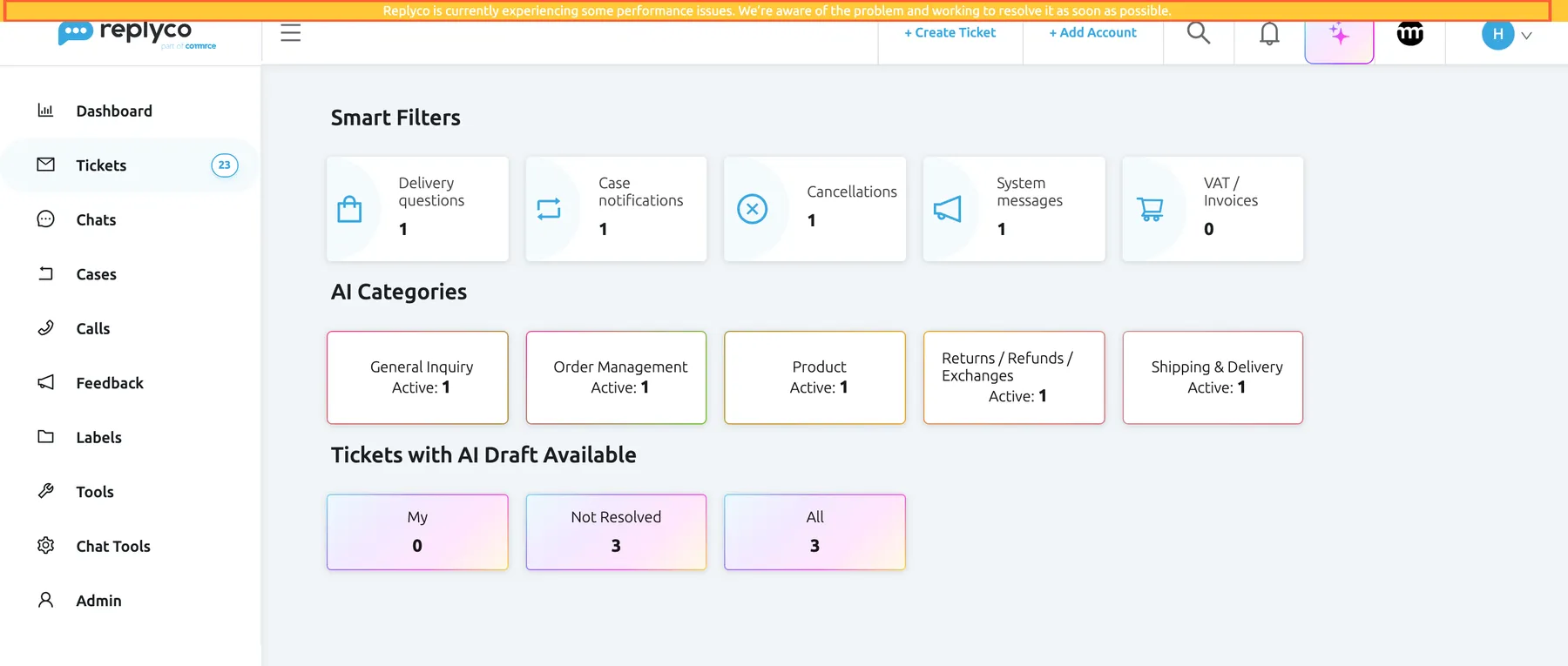This screenshot has height=666, width=1568.
Task: Open the search magnifier
Action: pos(1199,33)
